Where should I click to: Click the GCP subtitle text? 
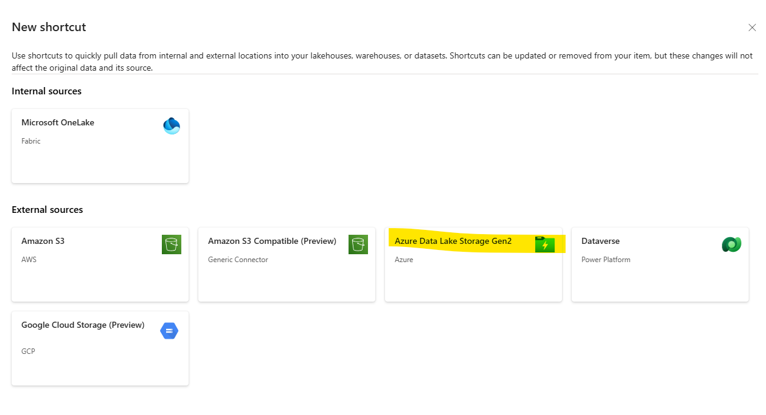click(28, 351)
